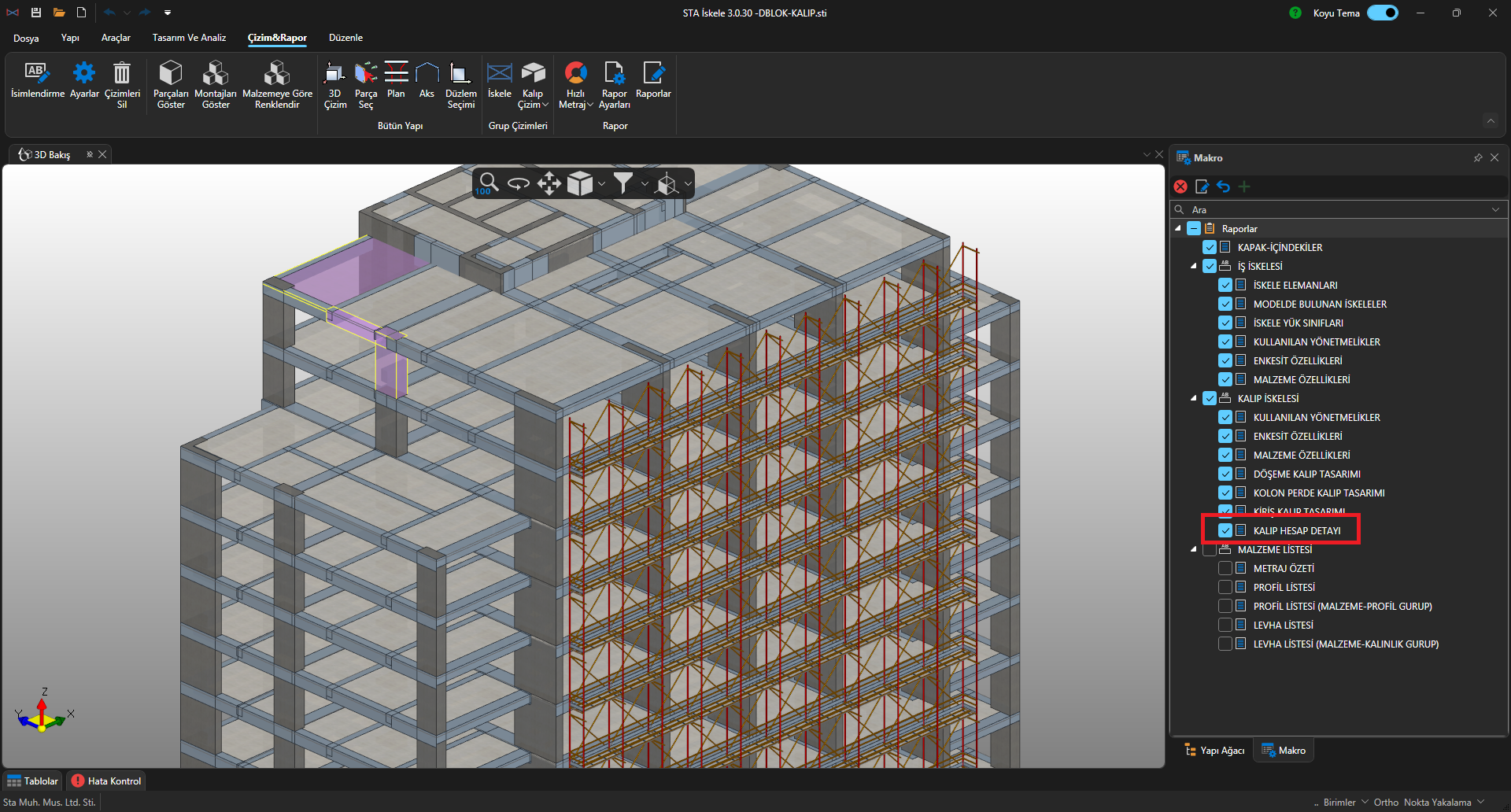Viewport: 1511px width, 812px height.
Task: Collapse the KALIP İSKELESİ tree node
Action: coord(1194,399)
